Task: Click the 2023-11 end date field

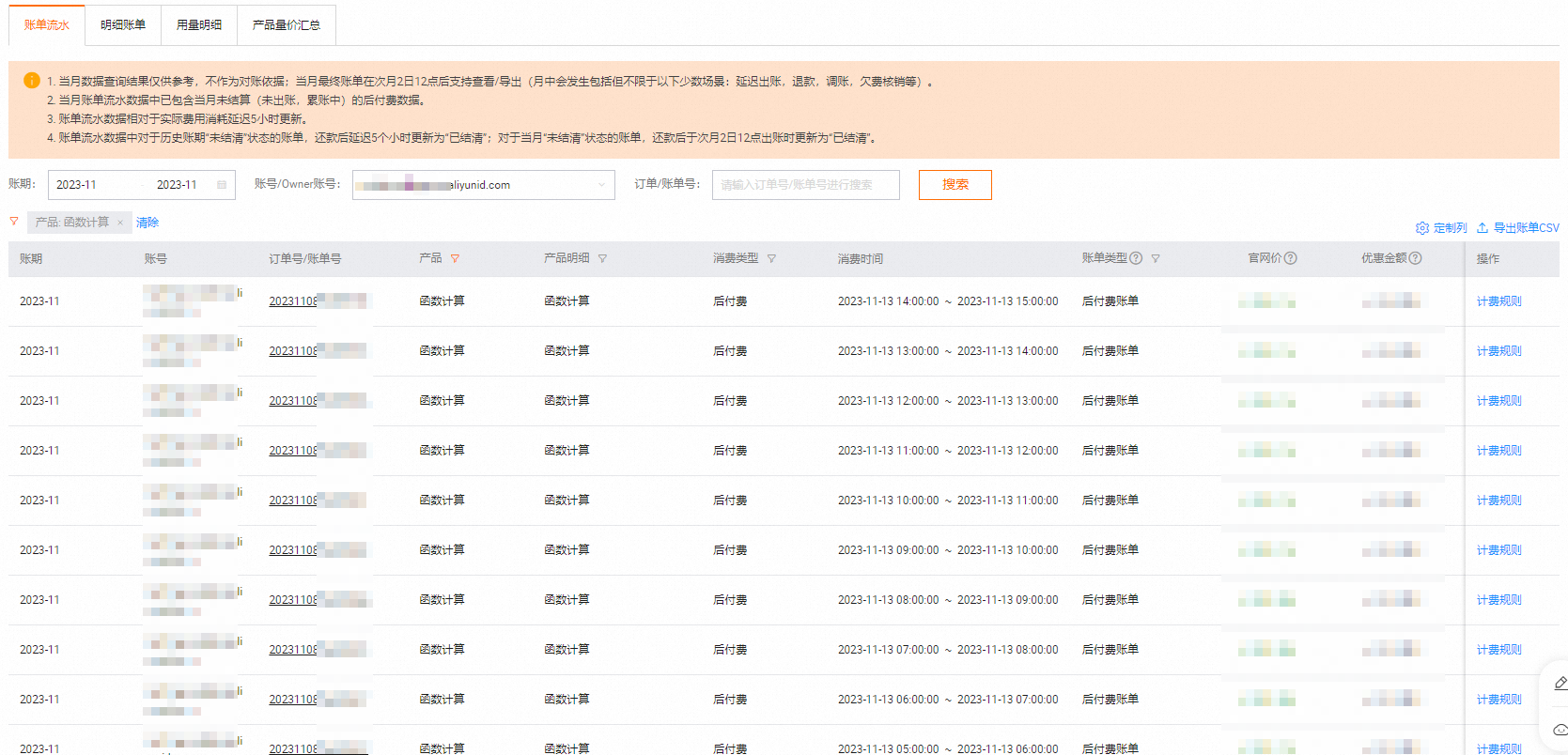Action: click(x=177, y=185)
